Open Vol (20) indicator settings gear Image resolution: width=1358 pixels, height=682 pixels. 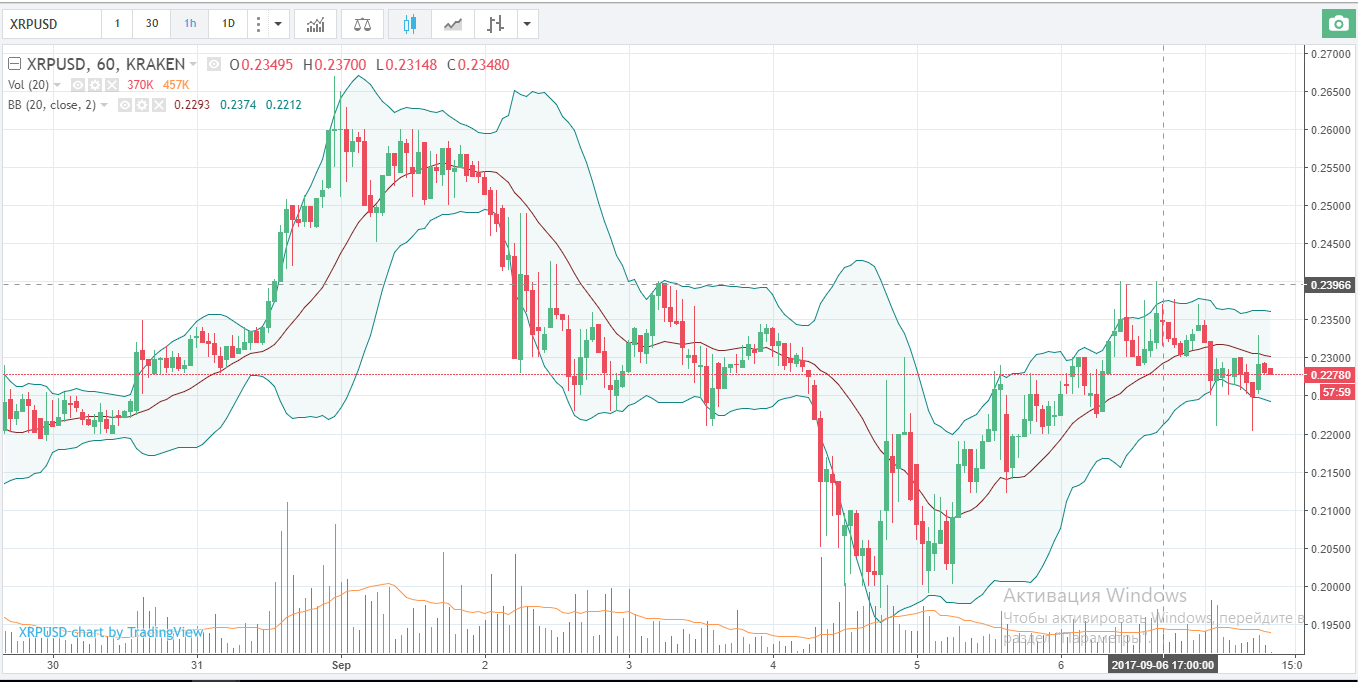point(95,85)
